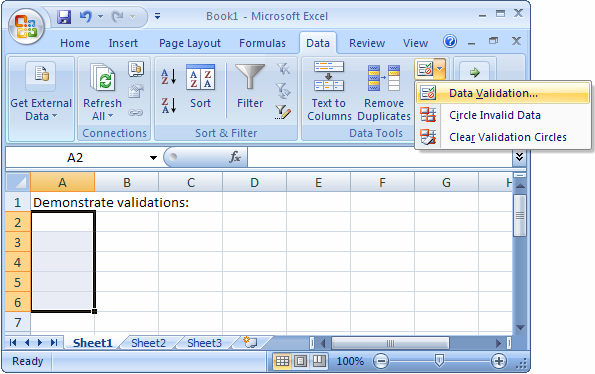Click the zoom slider handle
595x374 pixels.
[439, 361]
